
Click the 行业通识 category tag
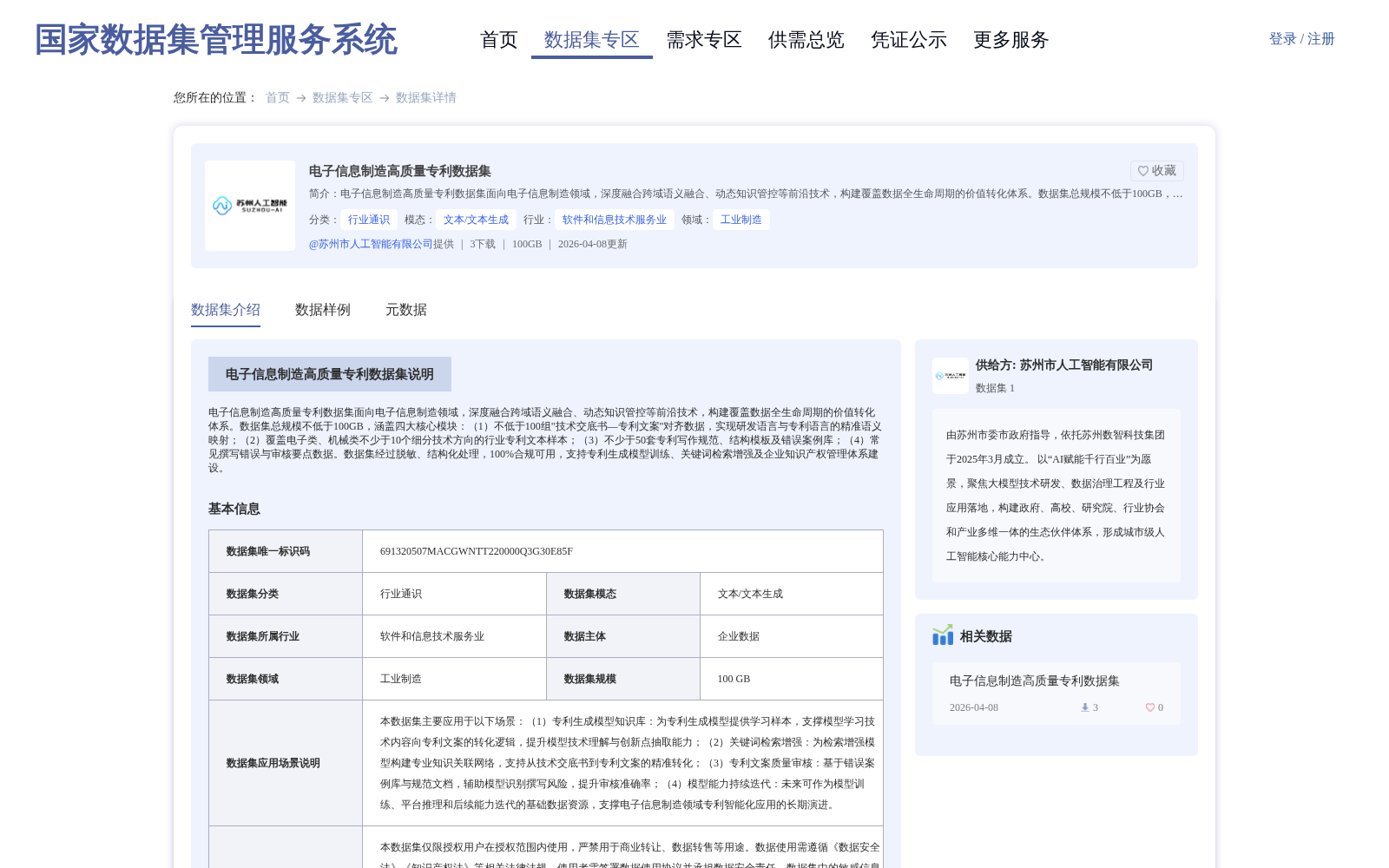click(369, 220)
